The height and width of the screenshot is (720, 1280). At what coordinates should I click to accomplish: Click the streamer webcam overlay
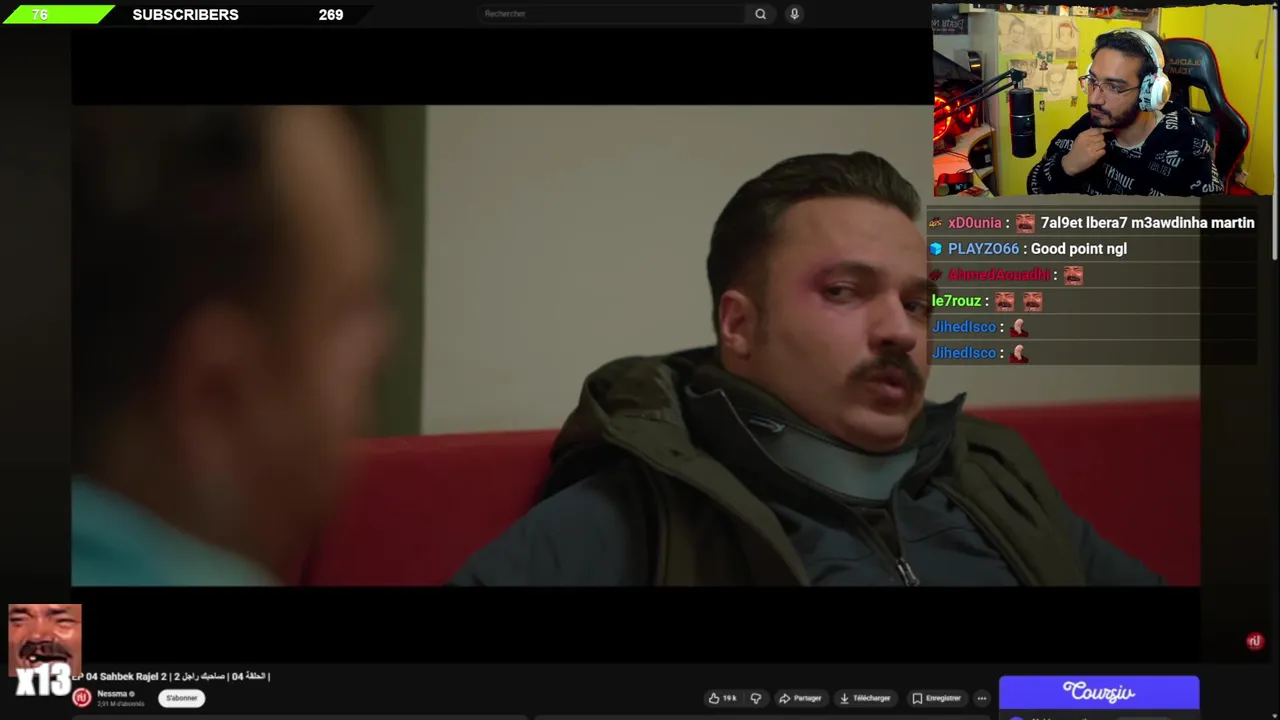[x=1104, y=101]
